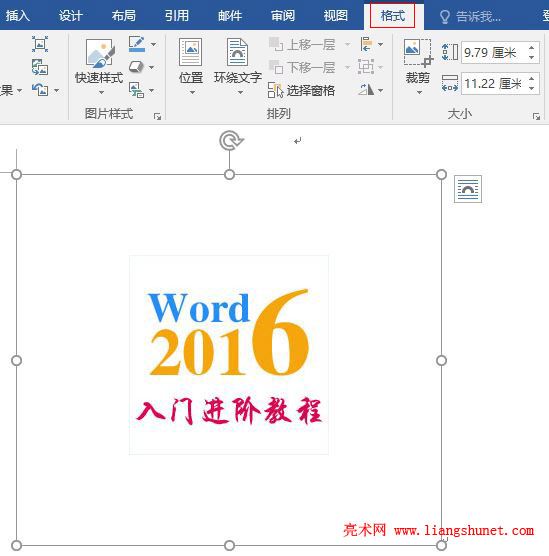Viewport: 549px width, 556px height.
Task: Open the 大小 size dialog launcher
Action: pos(536,116)
